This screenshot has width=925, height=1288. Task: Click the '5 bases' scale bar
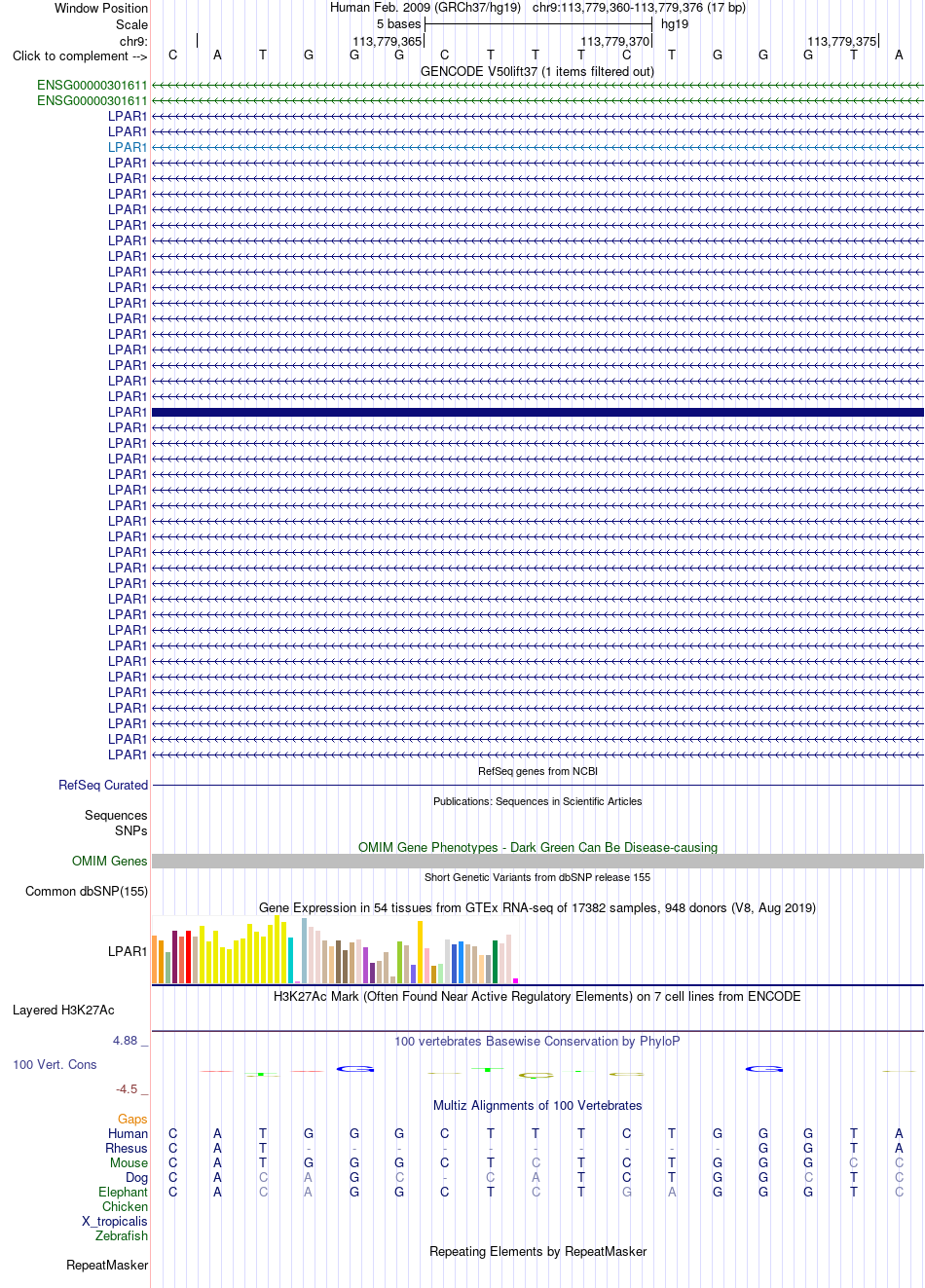point(538,23)
